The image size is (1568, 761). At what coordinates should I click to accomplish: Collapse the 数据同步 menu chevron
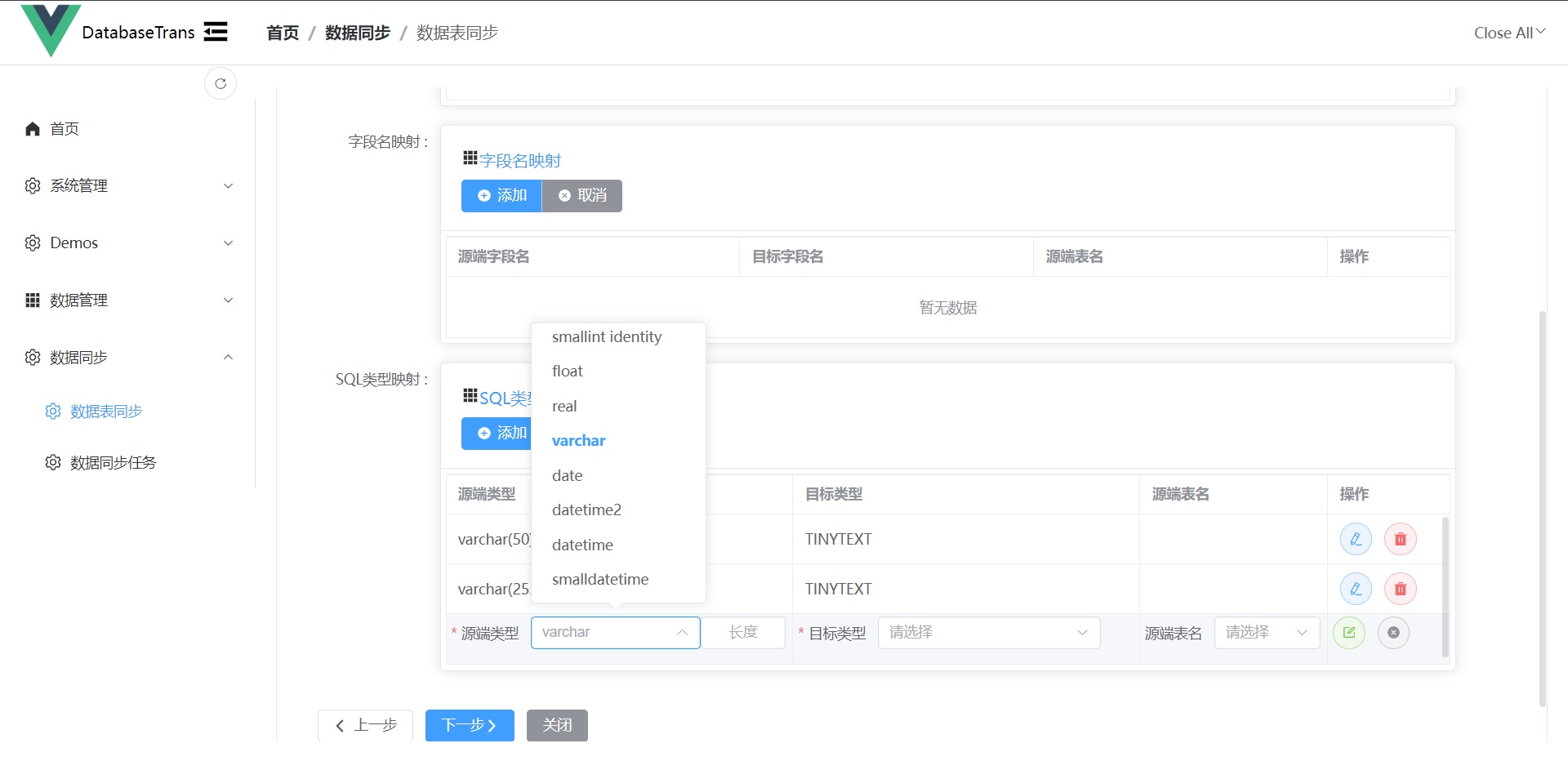[229, 358]
